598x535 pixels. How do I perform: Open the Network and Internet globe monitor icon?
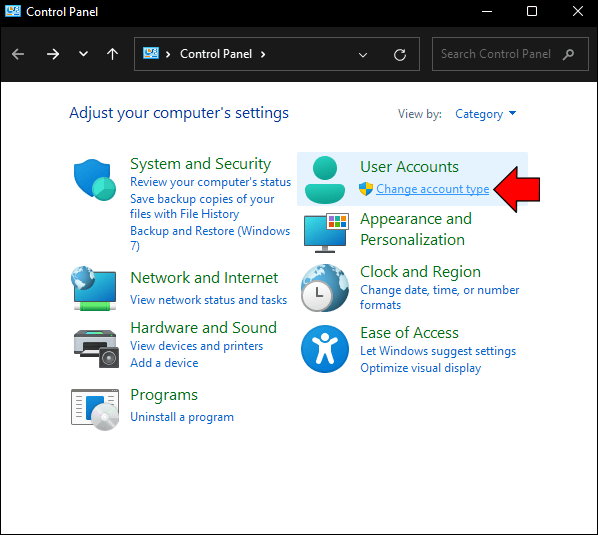click(x=94, y=288)
